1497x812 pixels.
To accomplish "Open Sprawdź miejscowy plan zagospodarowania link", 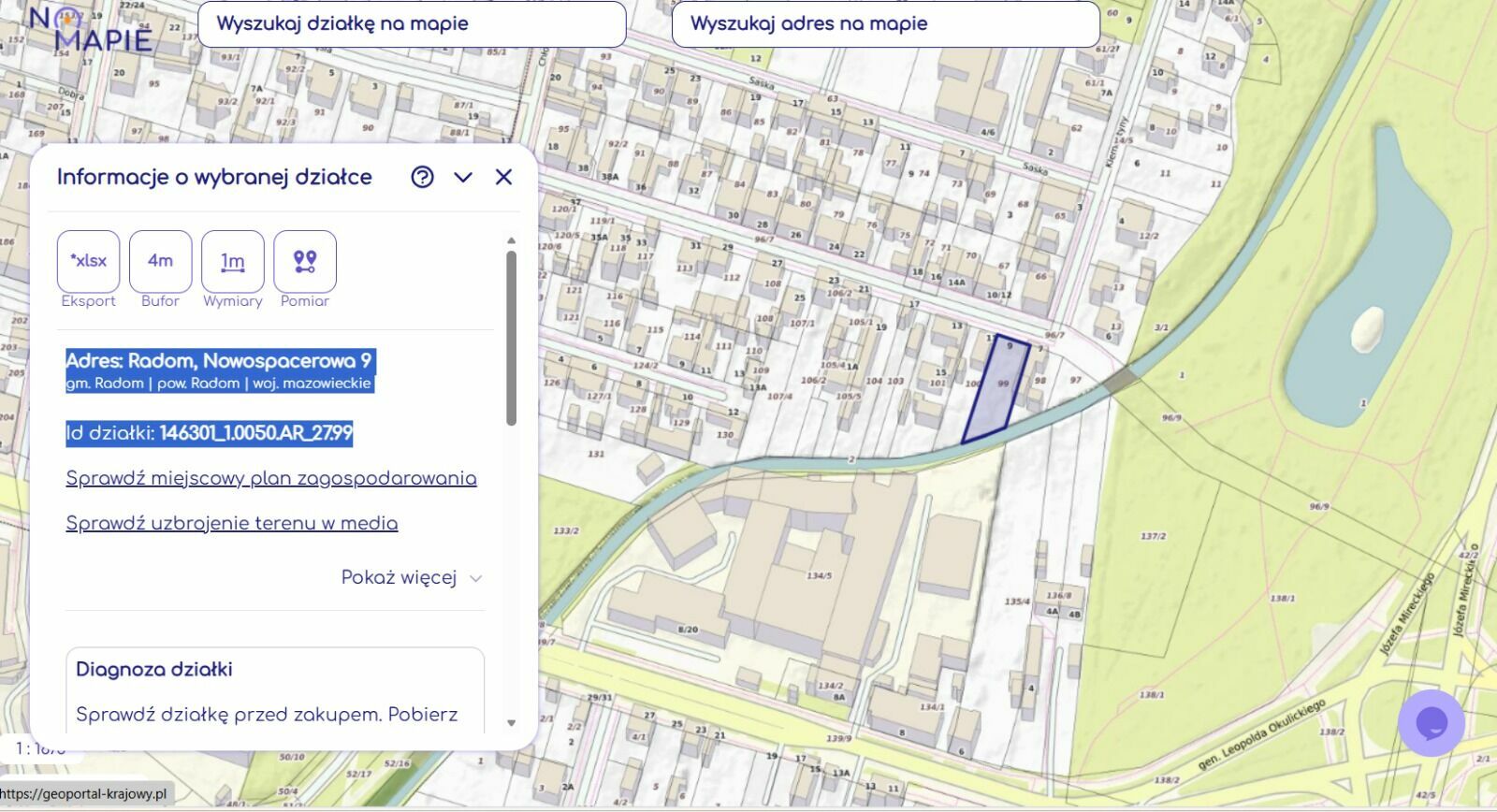I will [x=270, y=478].
